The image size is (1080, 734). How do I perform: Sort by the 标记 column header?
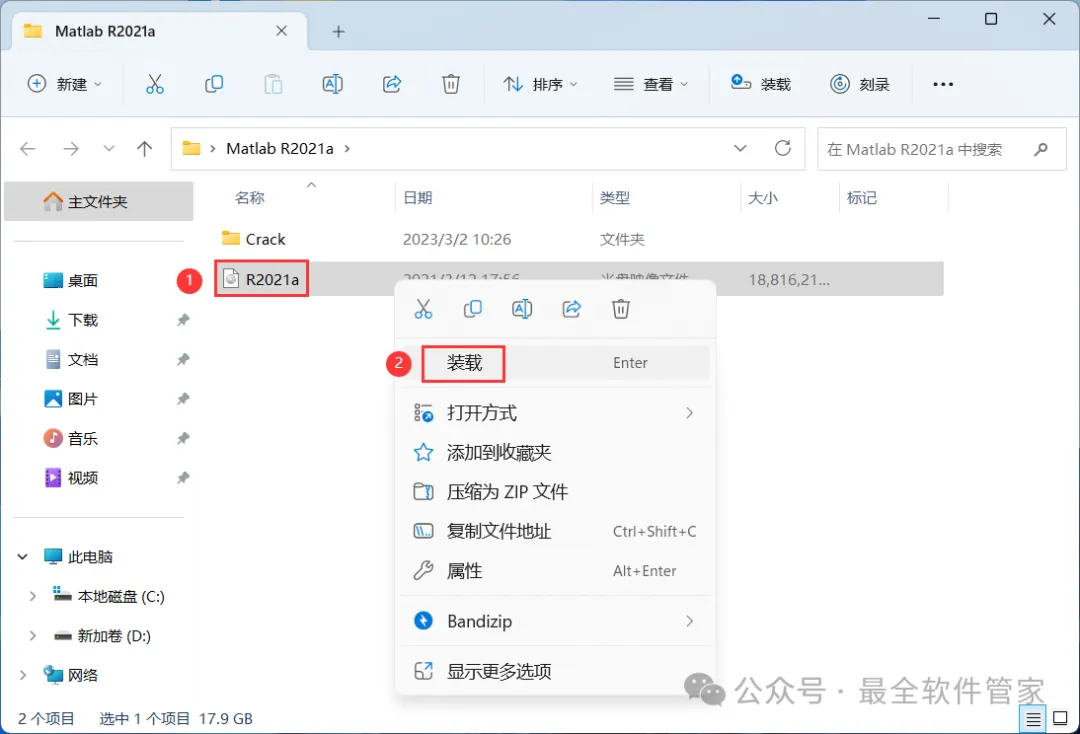click(862, 198)
